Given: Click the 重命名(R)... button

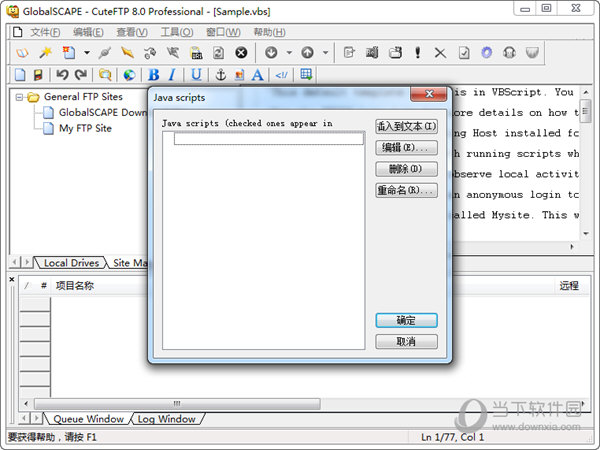Looking at the screenshot, I should 406,190.
